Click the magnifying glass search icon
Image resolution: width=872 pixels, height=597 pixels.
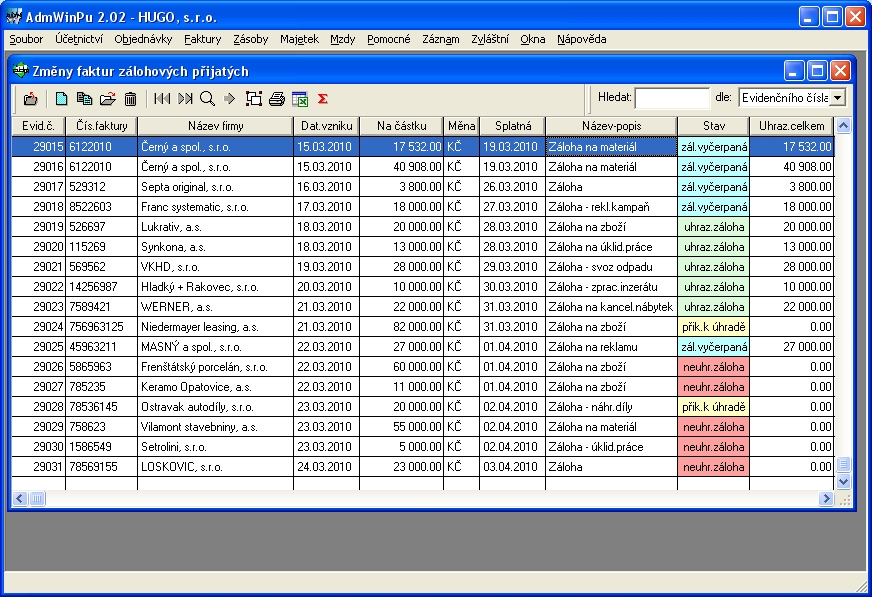[207, 98]
